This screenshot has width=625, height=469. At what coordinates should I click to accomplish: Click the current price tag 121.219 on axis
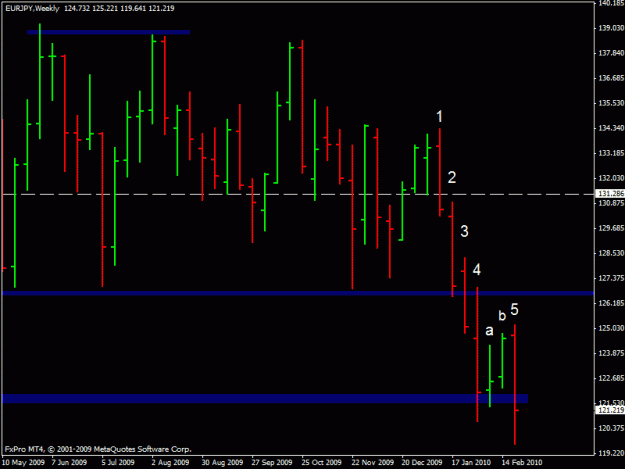[x=610, y=410]
